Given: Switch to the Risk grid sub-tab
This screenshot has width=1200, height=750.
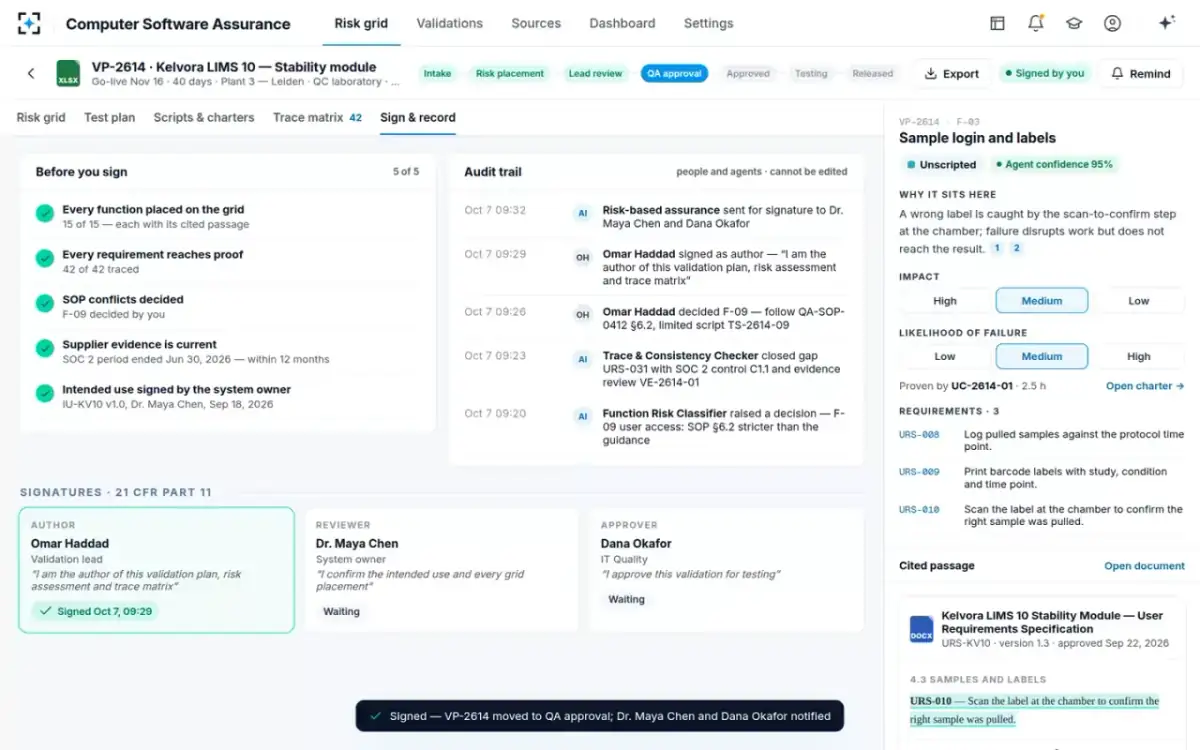Looking at the screenshot, I should click(41, 117).
